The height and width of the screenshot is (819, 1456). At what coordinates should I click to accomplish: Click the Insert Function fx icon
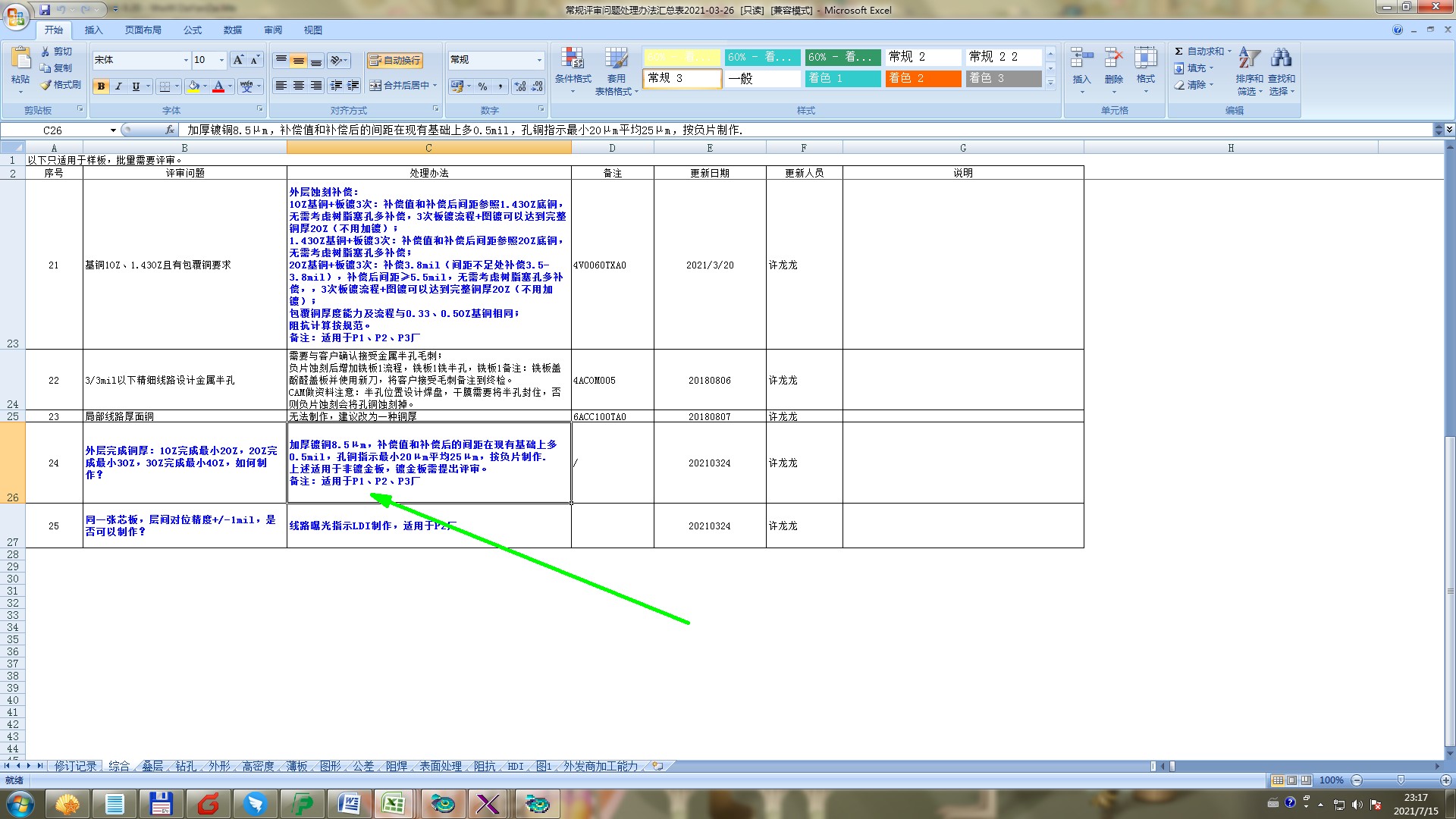coord(170,130)
